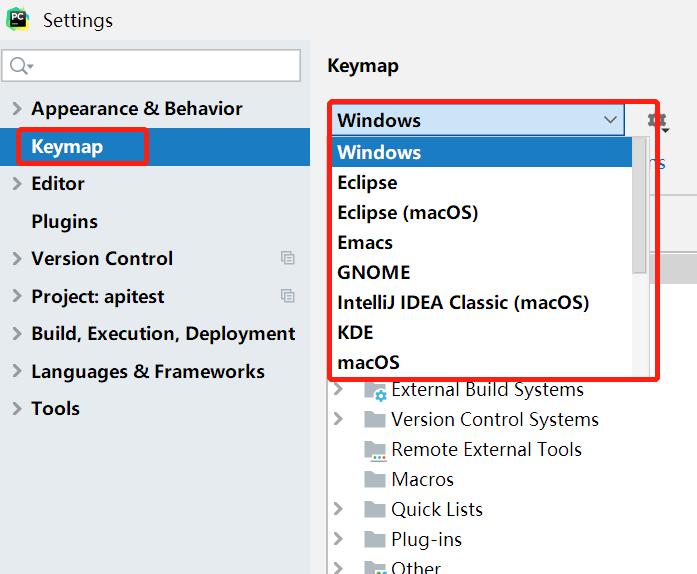Expand the Appearance & Behavior section
697x574 pixels.
click(x=16, y=109)
